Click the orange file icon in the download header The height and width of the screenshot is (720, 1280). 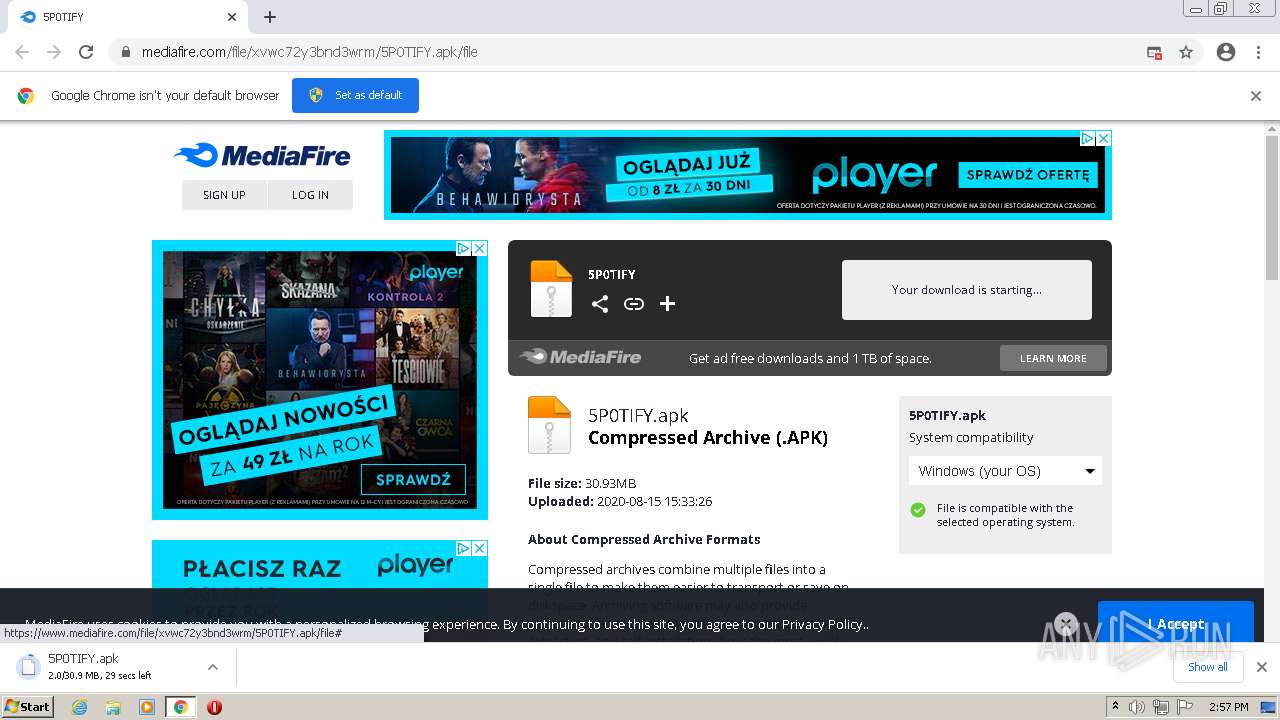click(x=551, y=289)
